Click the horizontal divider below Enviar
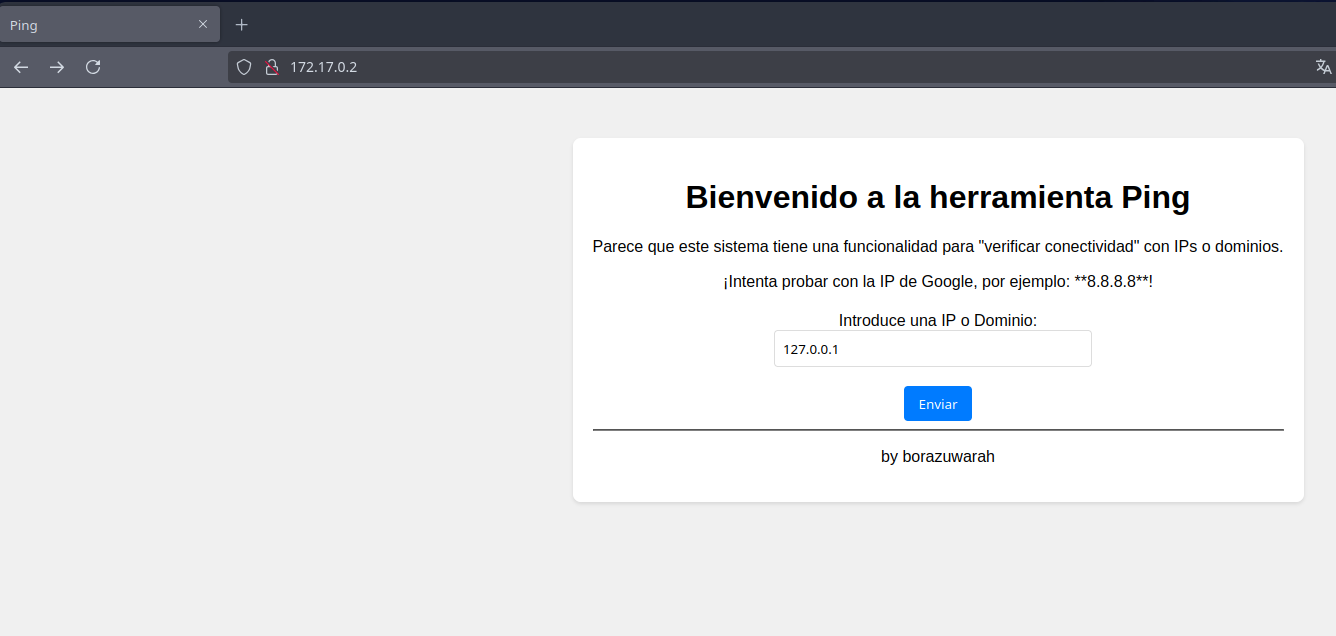Image resolution: width=1336 pixels, height=636 pixels. click(937, 430)
